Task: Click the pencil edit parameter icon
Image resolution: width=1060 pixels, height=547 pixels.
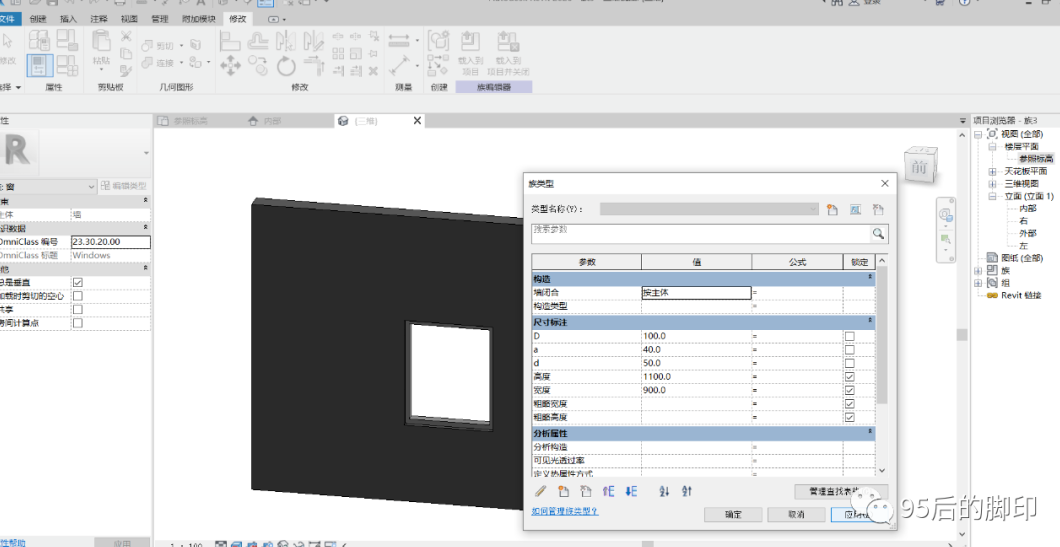Action: [x=541, y=492]
